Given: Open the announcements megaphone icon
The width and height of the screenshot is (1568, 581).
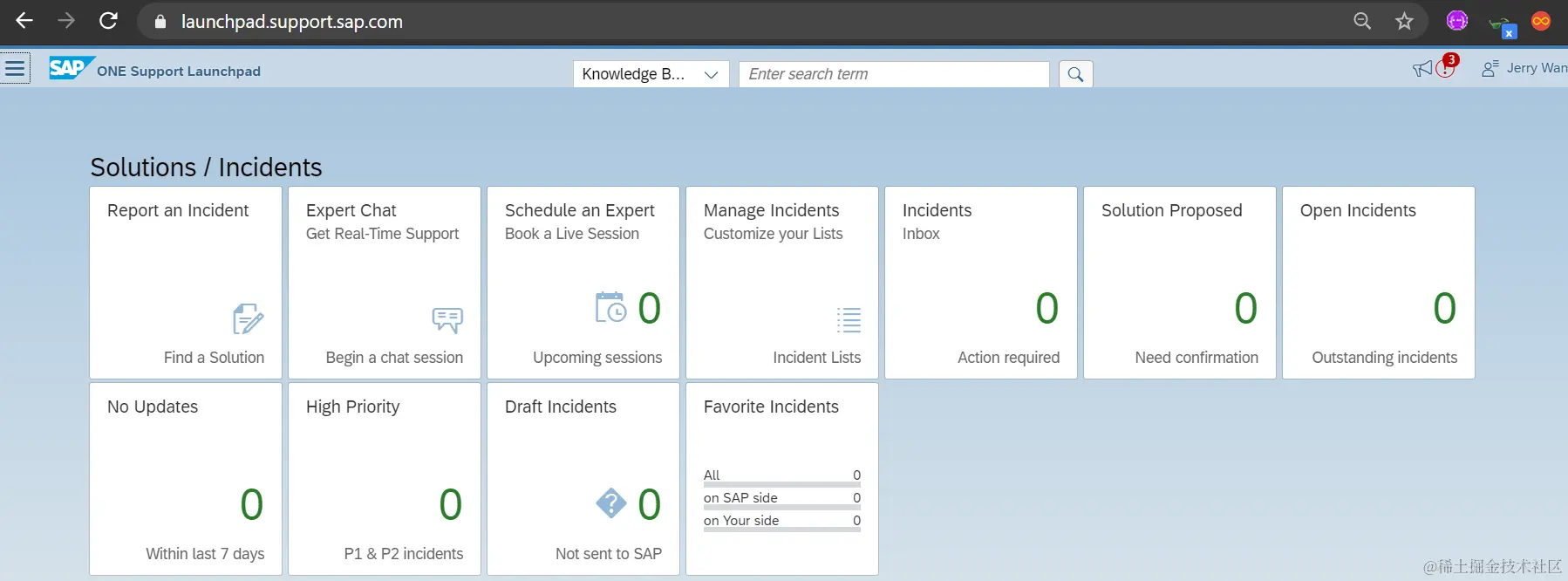Looking at the screenshot, I should (1421, 69).
